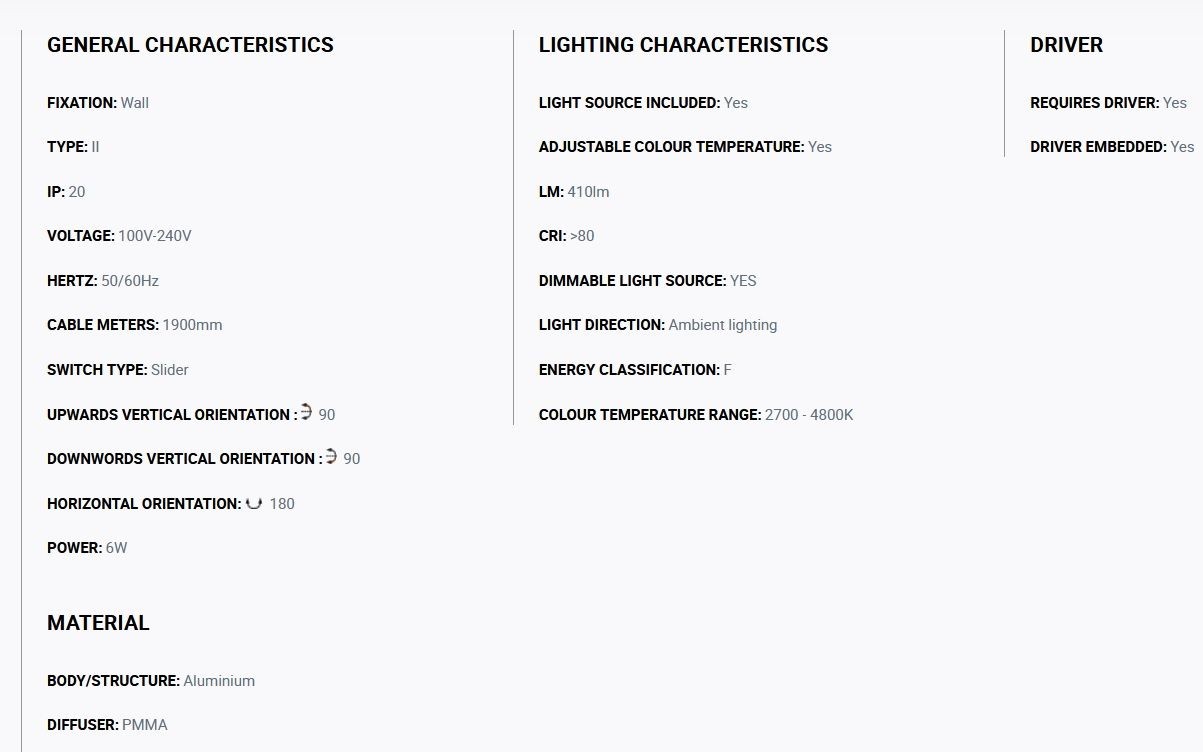Select the Lighting Characteristics heading
The width and height of the screenshot is (1203, 752).
coord(683,45)
